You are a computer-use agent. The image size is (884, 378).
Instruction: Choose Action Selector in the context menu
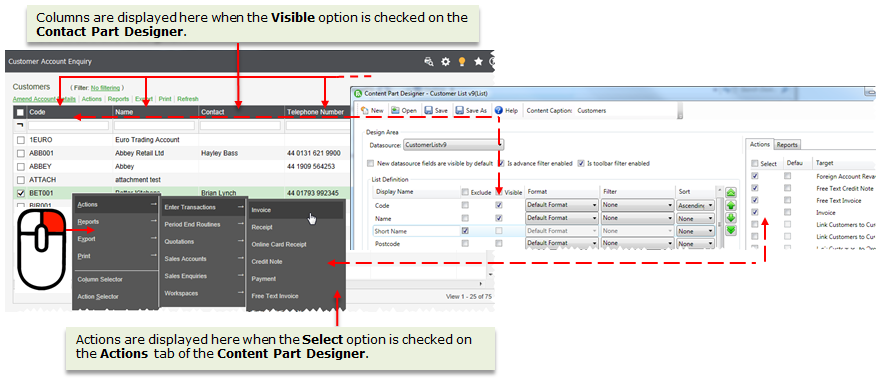pos(117,296)
